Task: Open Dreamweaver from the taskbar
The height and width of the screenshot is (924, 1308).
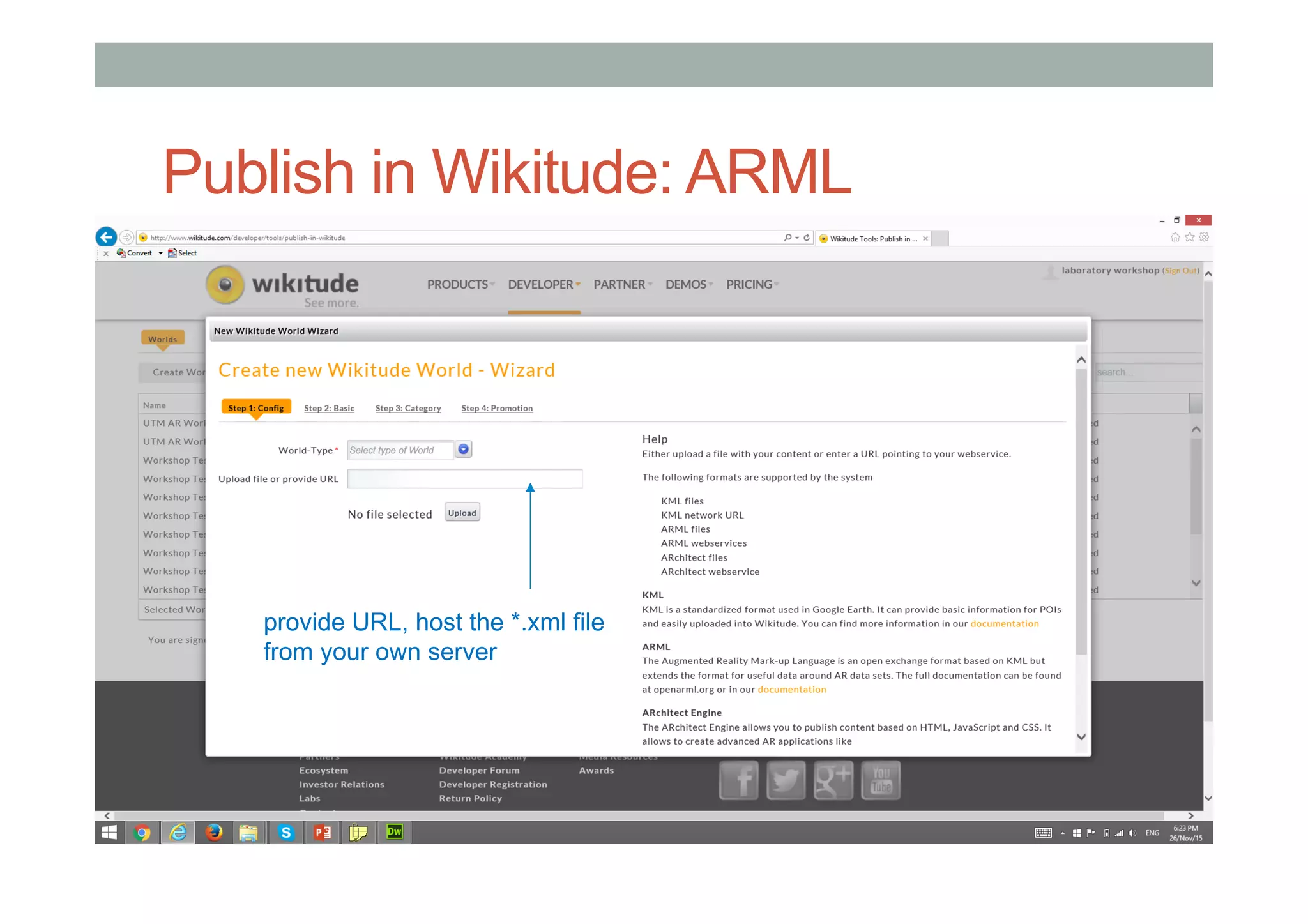Action: 395,831
